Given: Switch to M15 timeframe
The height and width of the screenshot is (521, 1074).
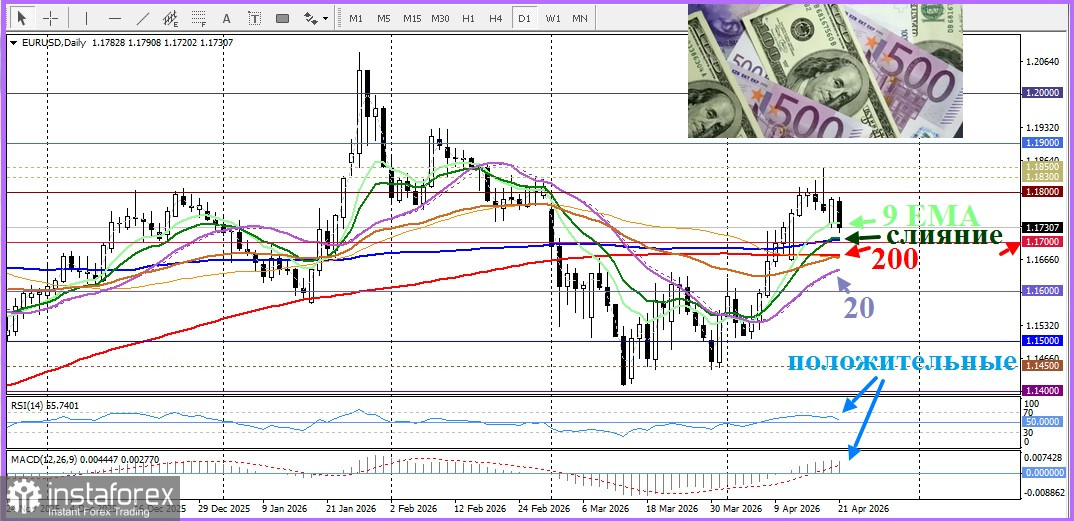Looking at the screenshot, I should [412, 18].
